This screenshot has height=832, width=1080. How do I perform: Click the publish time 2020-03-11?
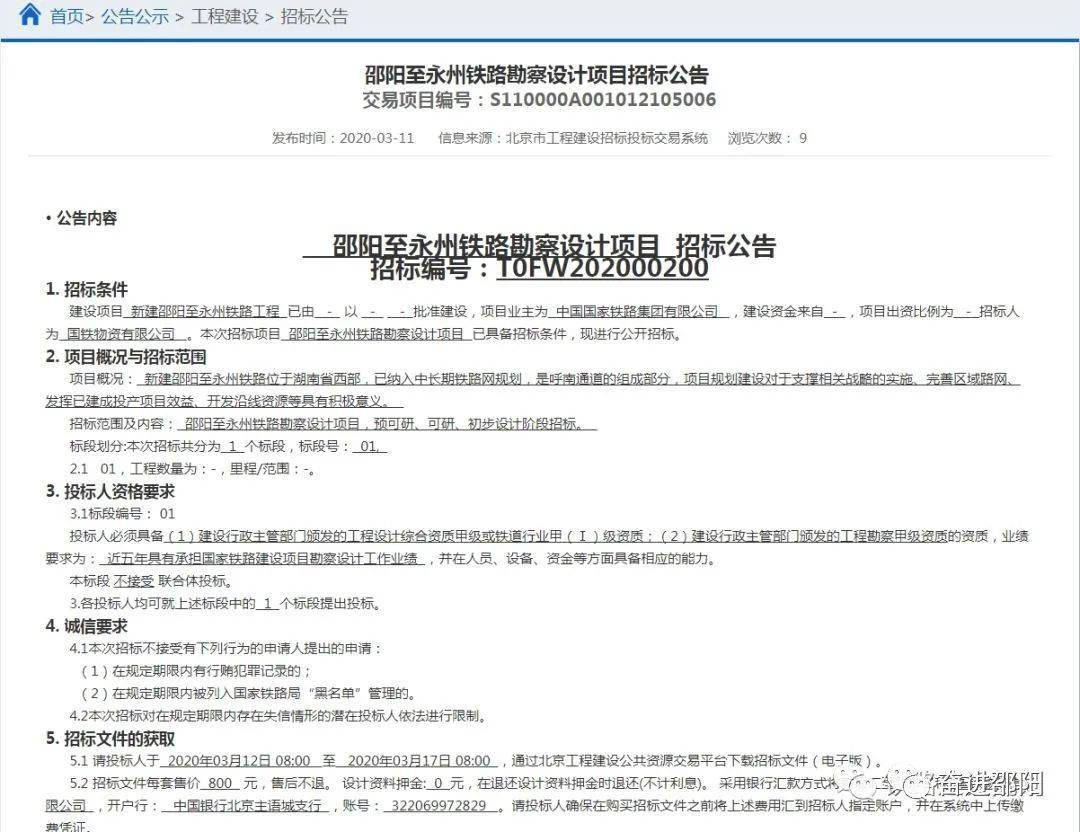(377, 138)
